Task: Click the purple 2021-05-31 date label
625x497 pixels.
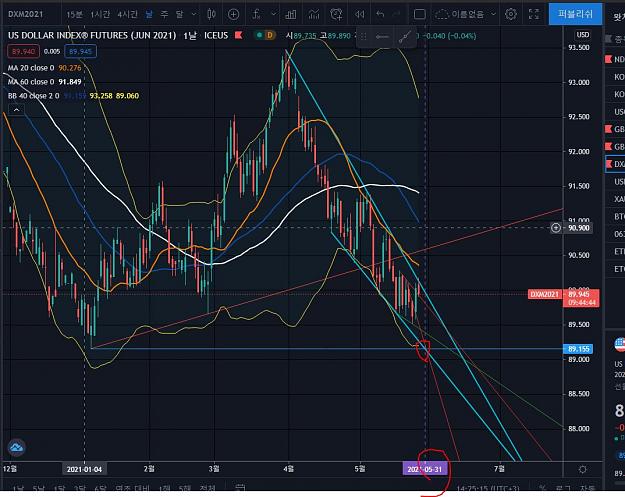Action: (x=425, y=469)
